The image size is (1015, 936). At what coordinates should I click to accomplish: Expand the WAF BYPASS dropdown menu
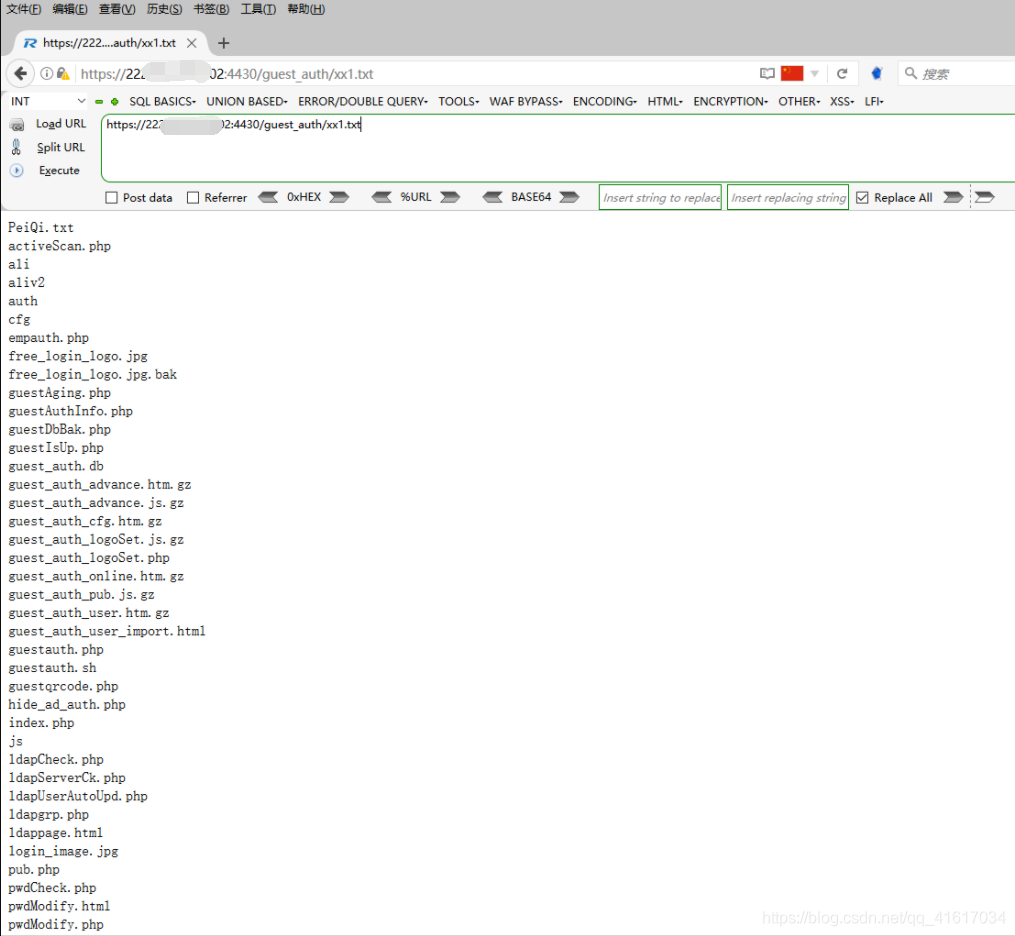(525, 101)
